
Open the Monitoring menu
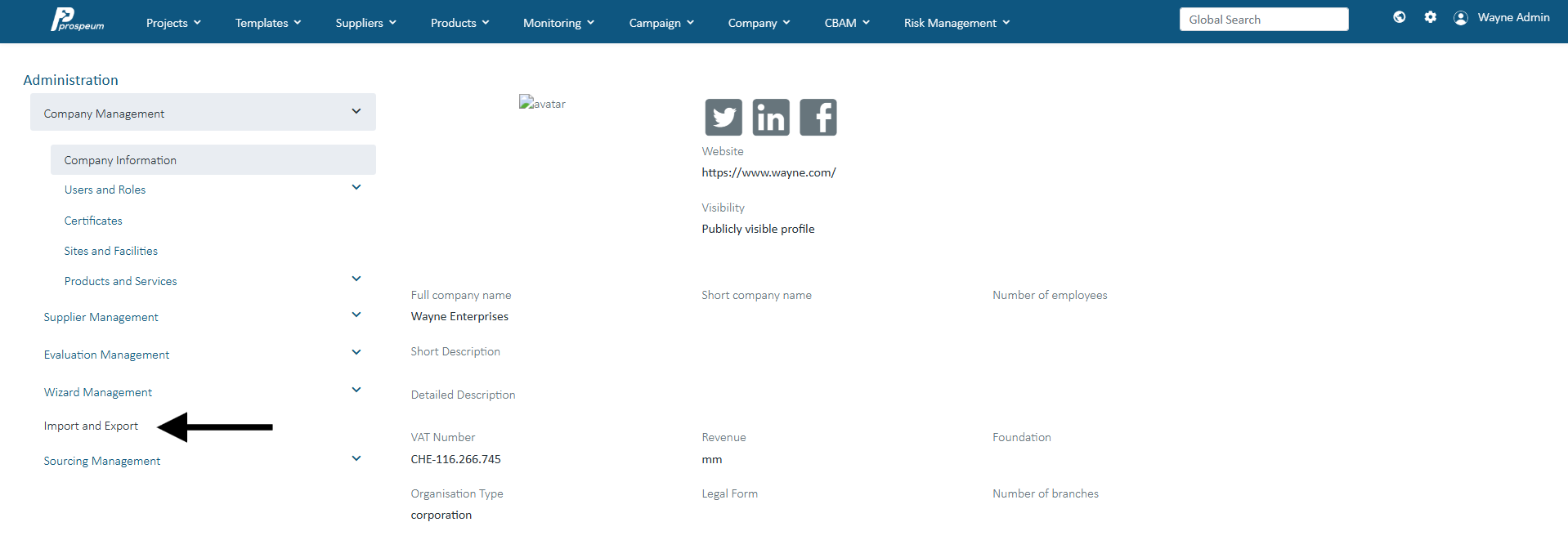558,23
